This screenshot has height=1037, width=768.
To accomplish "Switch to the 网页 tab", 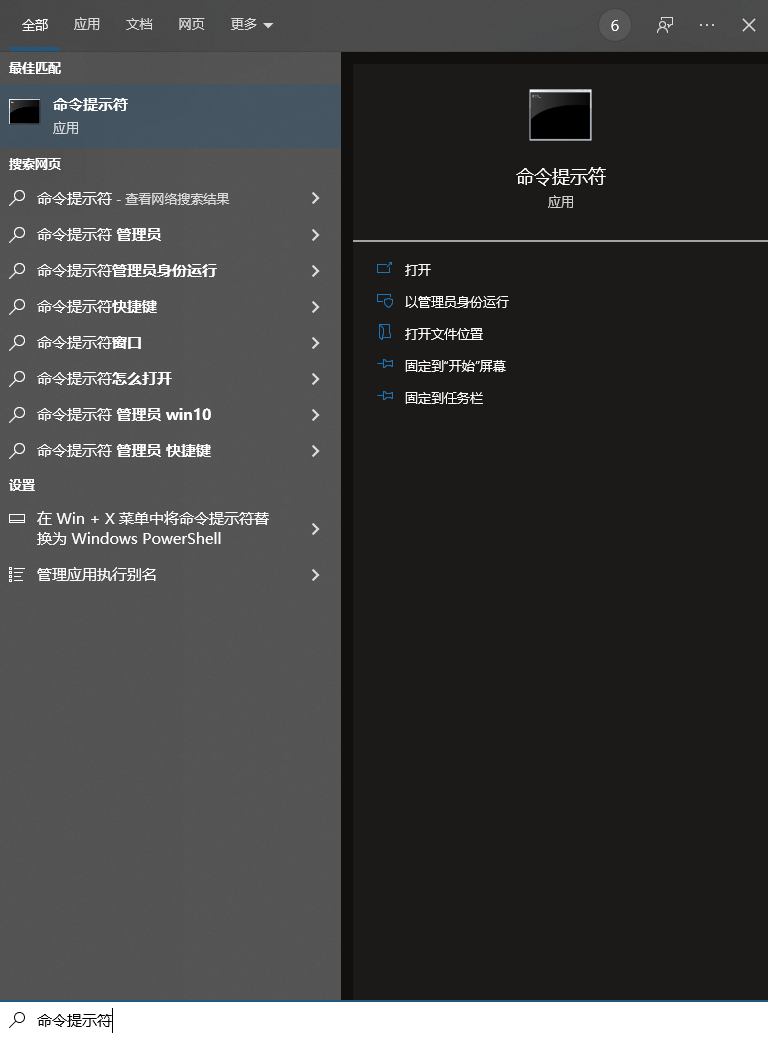I will (x=191, y=24).
